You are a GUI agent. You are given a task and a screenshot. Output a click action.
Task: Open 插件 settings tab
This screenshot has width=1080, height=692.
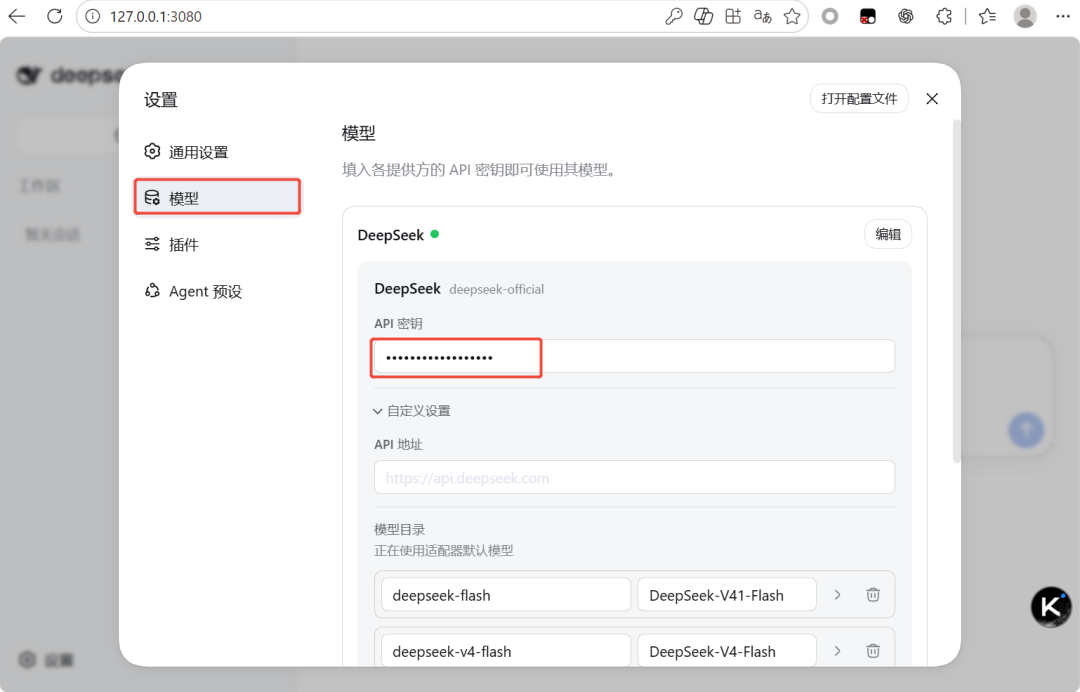click(218, 244)
